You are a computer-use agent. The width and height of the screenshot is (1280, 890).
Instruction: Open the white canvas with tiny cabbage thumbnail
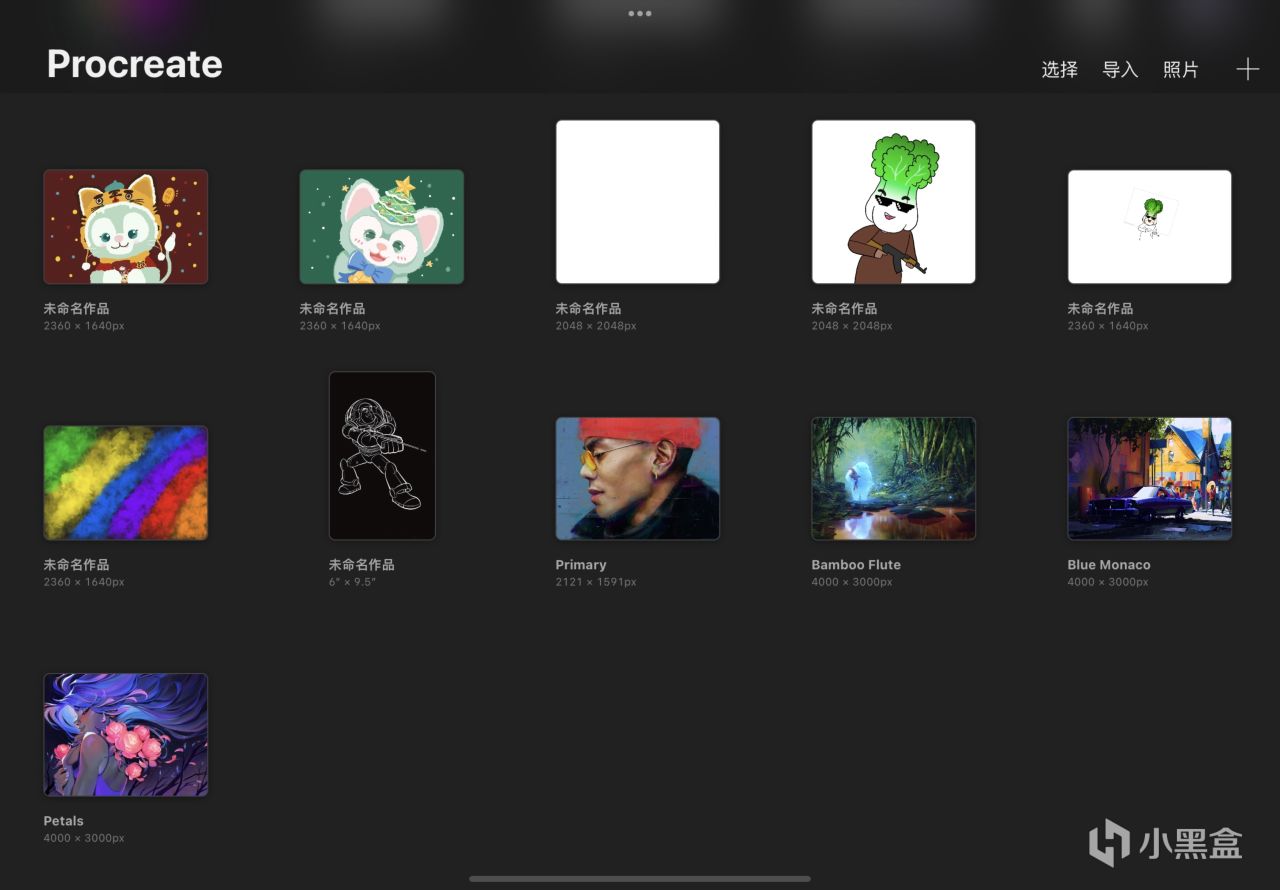pos(1150,227)
